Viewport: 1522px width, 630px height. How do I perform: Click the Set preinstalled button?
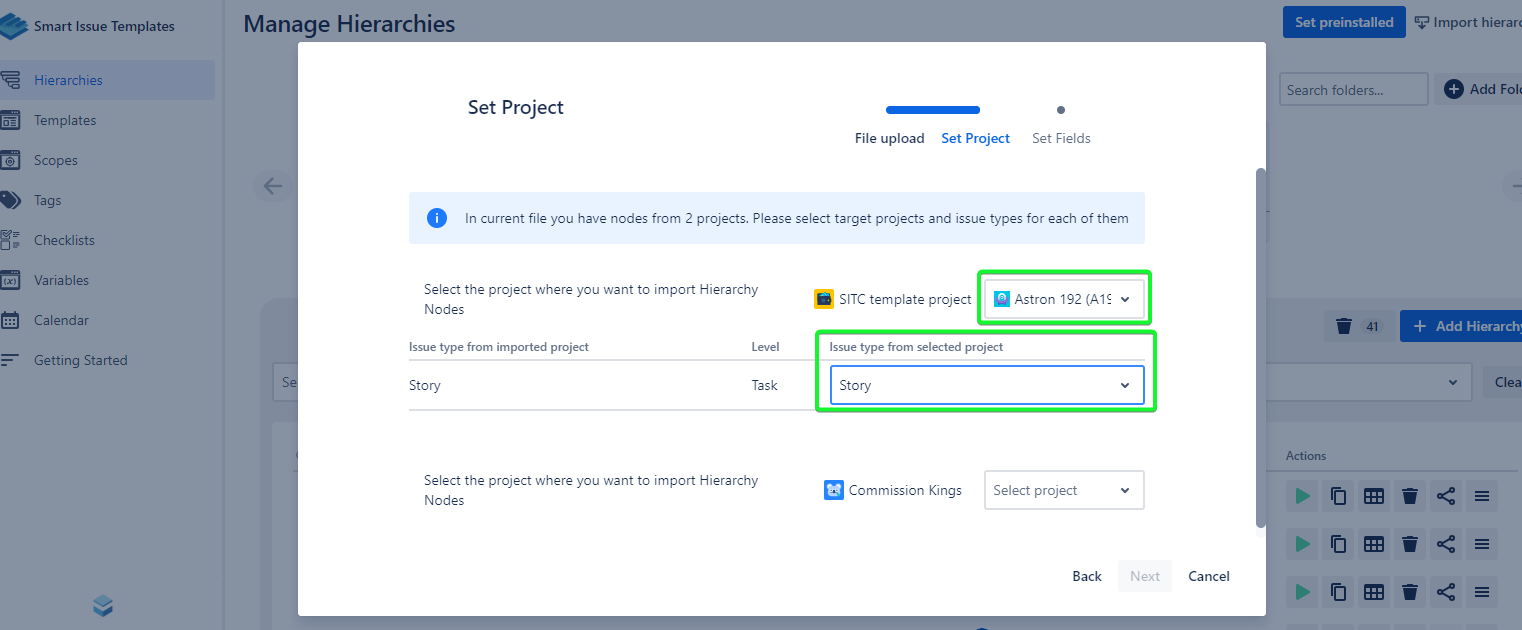pos(1343,22)
